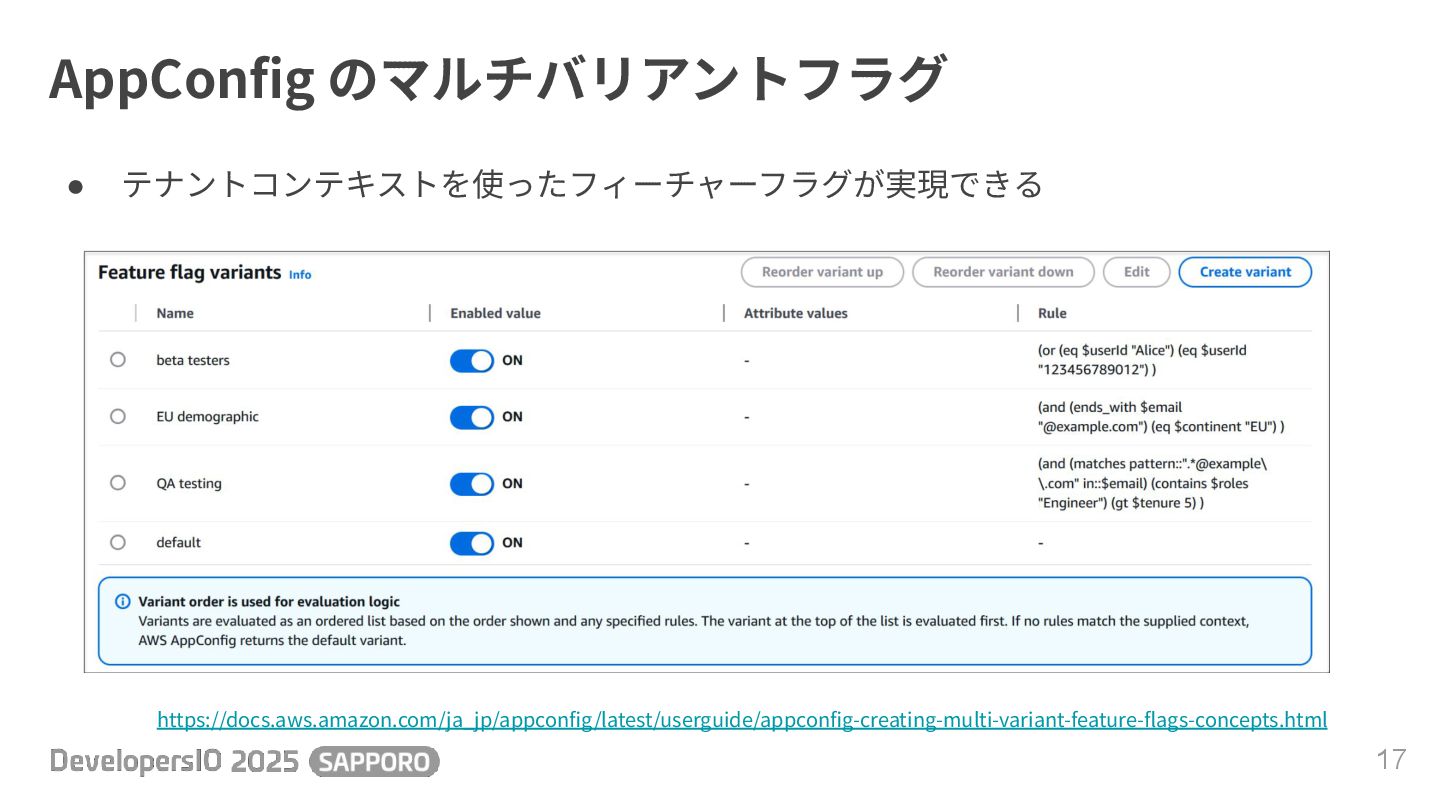Click the slide number 17
The image size is (1440, 810).
click(1391, 759)
